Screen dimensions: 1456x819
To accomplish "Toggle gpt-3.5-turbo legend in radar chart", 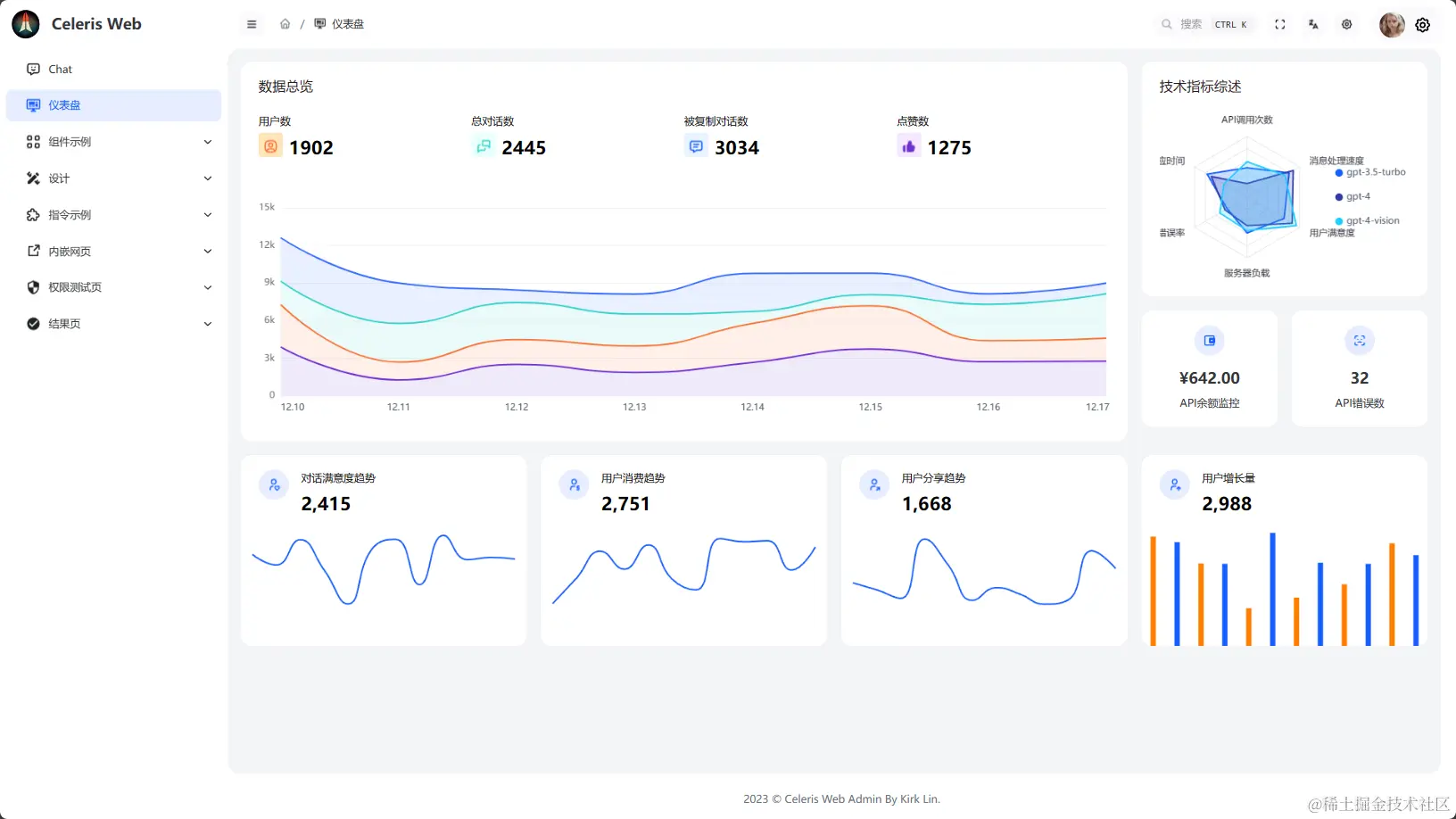I will coord(1370,172).
